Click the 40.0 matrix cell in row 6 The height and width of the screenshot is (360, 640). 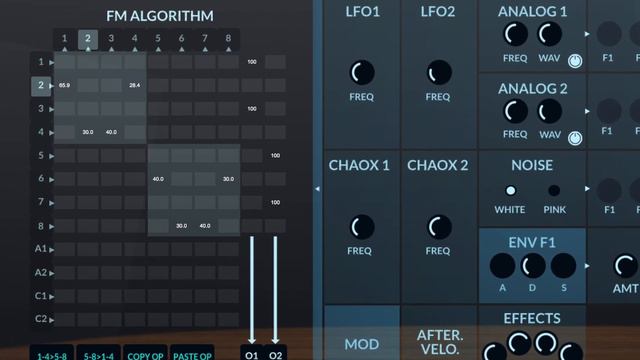point(158,179)
